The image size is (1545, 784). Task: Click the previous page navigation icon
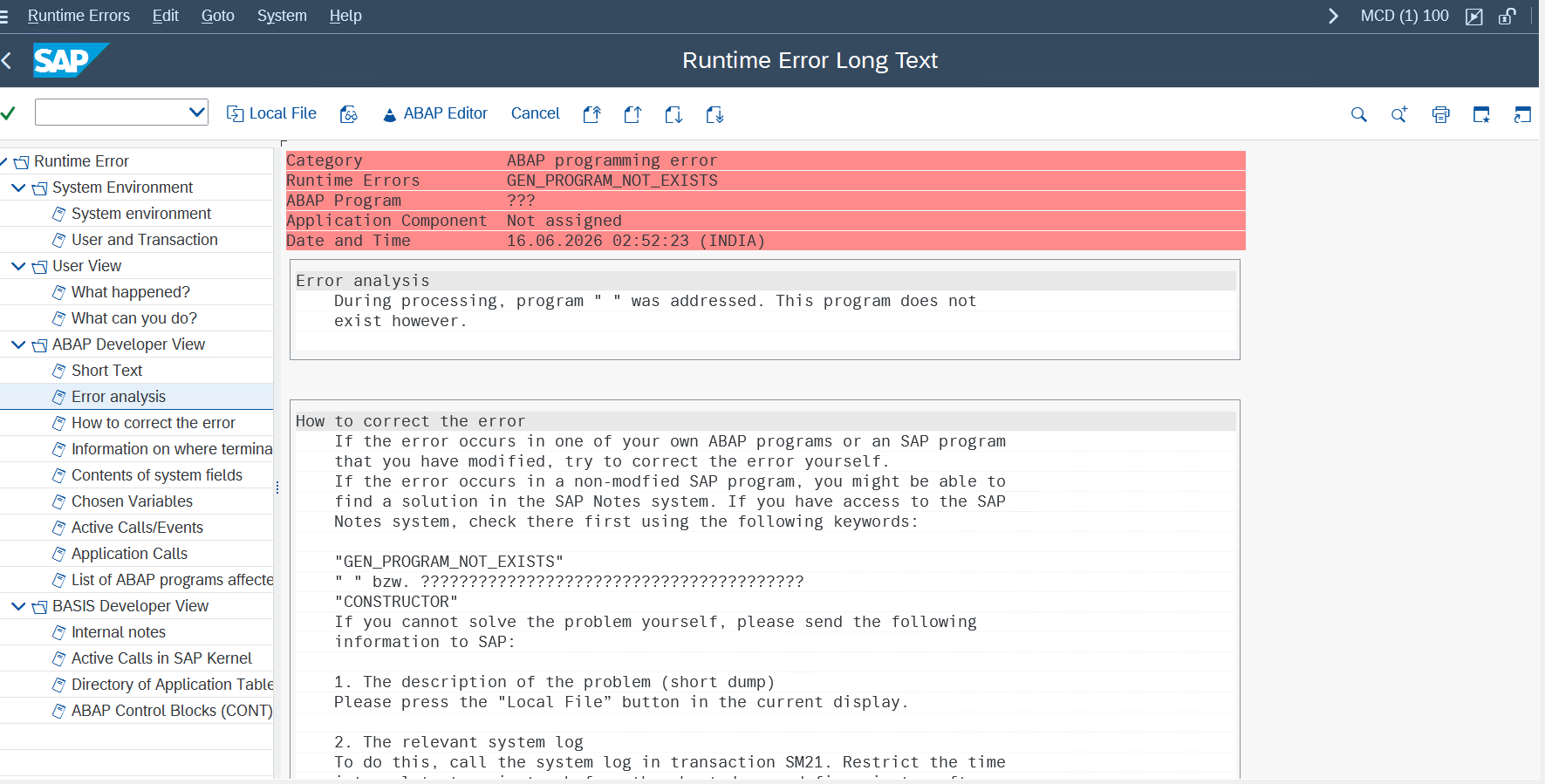point(633,114)
